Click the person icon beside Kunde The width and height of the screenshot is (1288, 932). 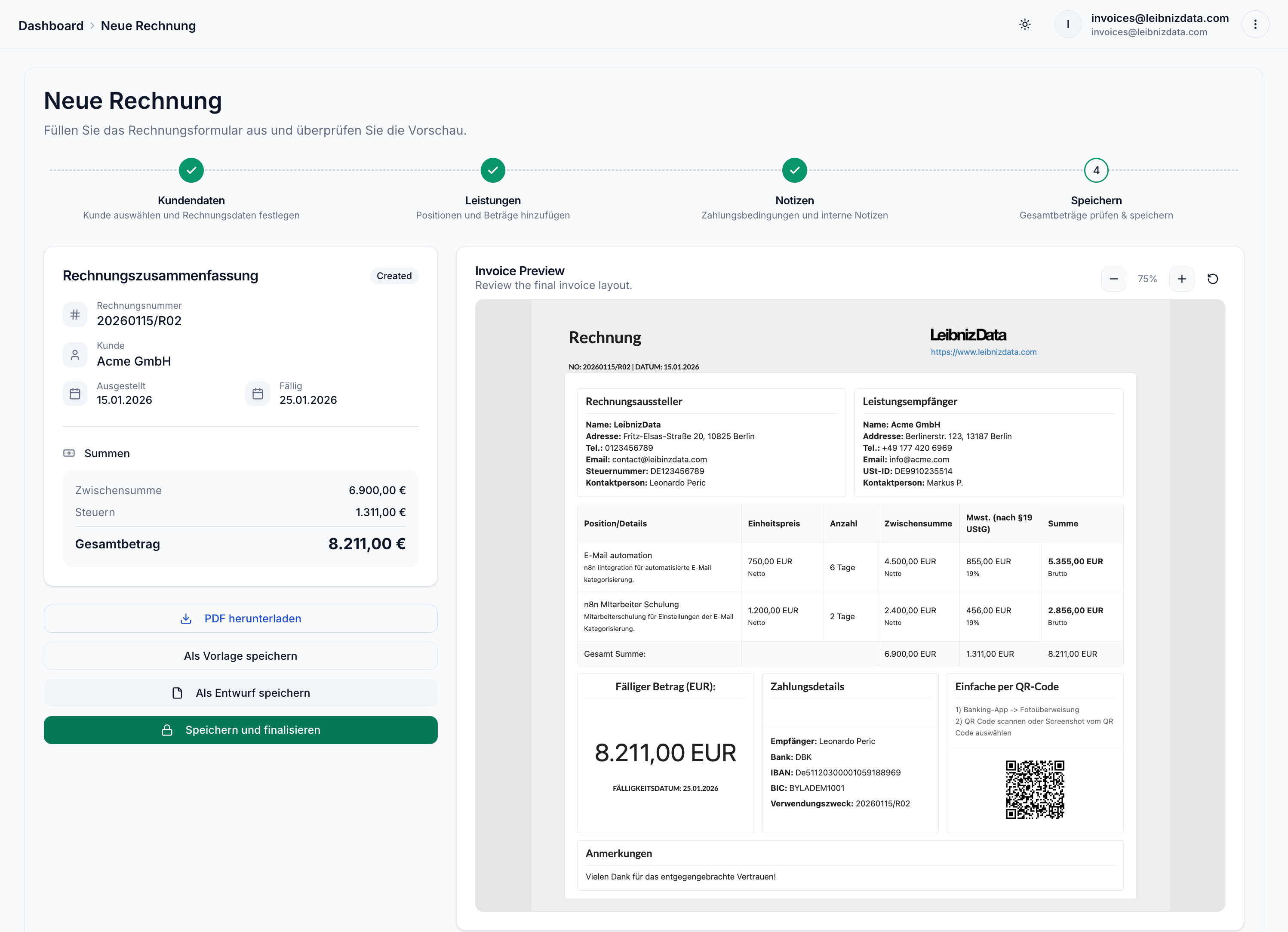click(75, 355)
